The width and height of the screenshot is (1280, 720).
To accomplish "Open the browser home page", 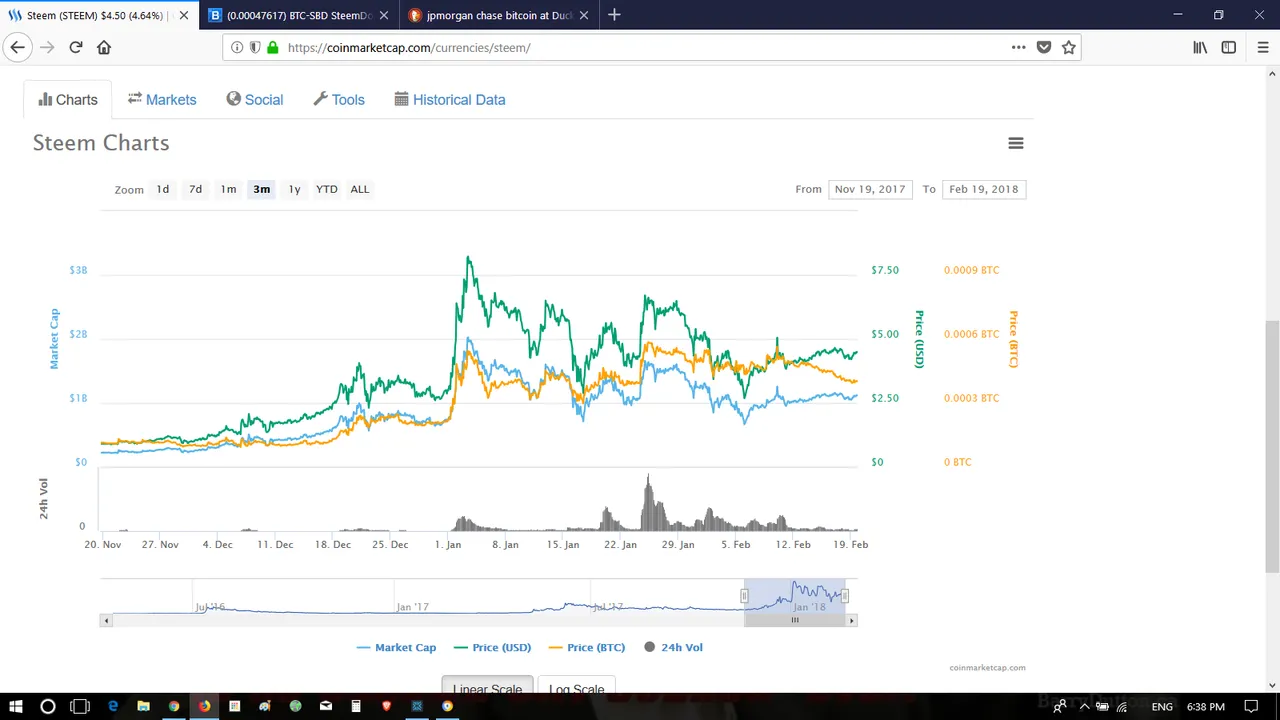I will coord(104,47).
